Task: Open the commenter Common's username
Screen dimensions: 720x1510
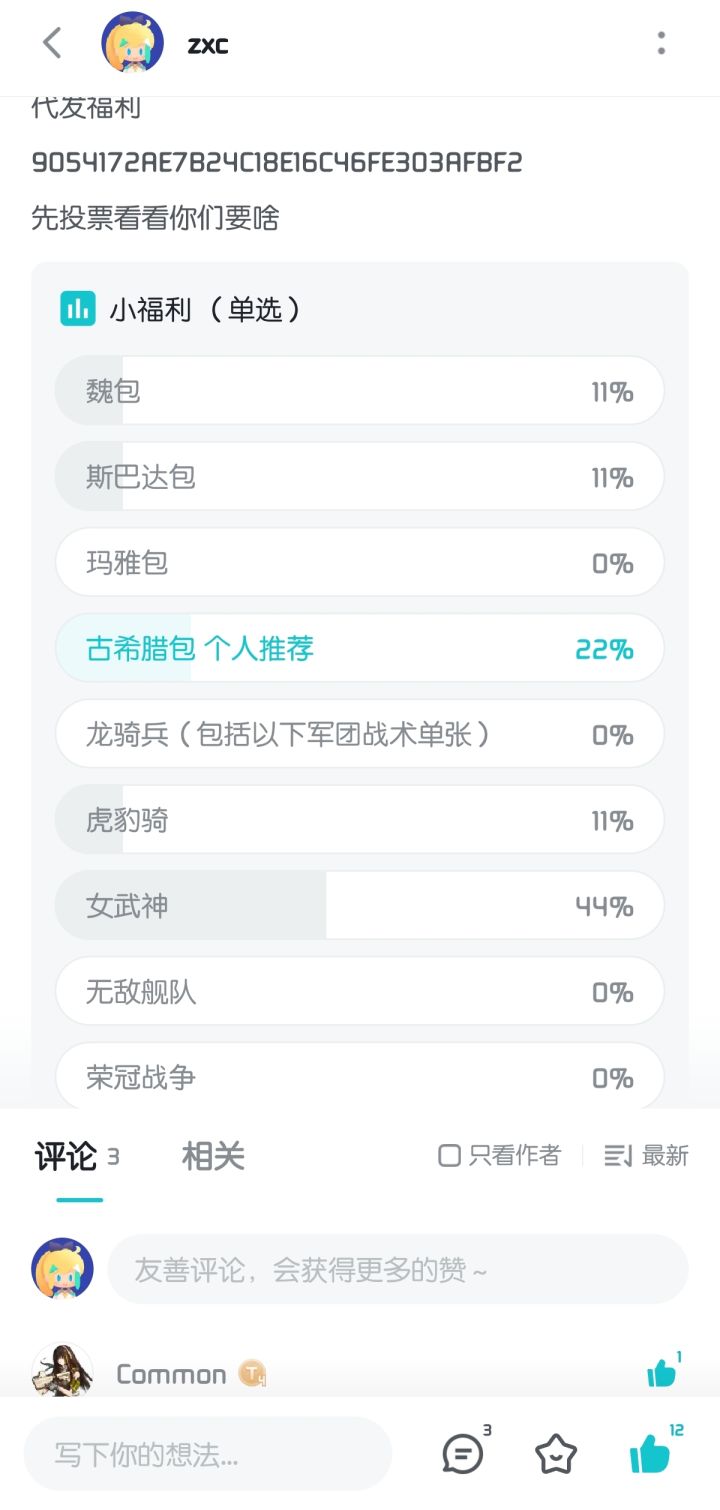Action: pos(171,1375)
